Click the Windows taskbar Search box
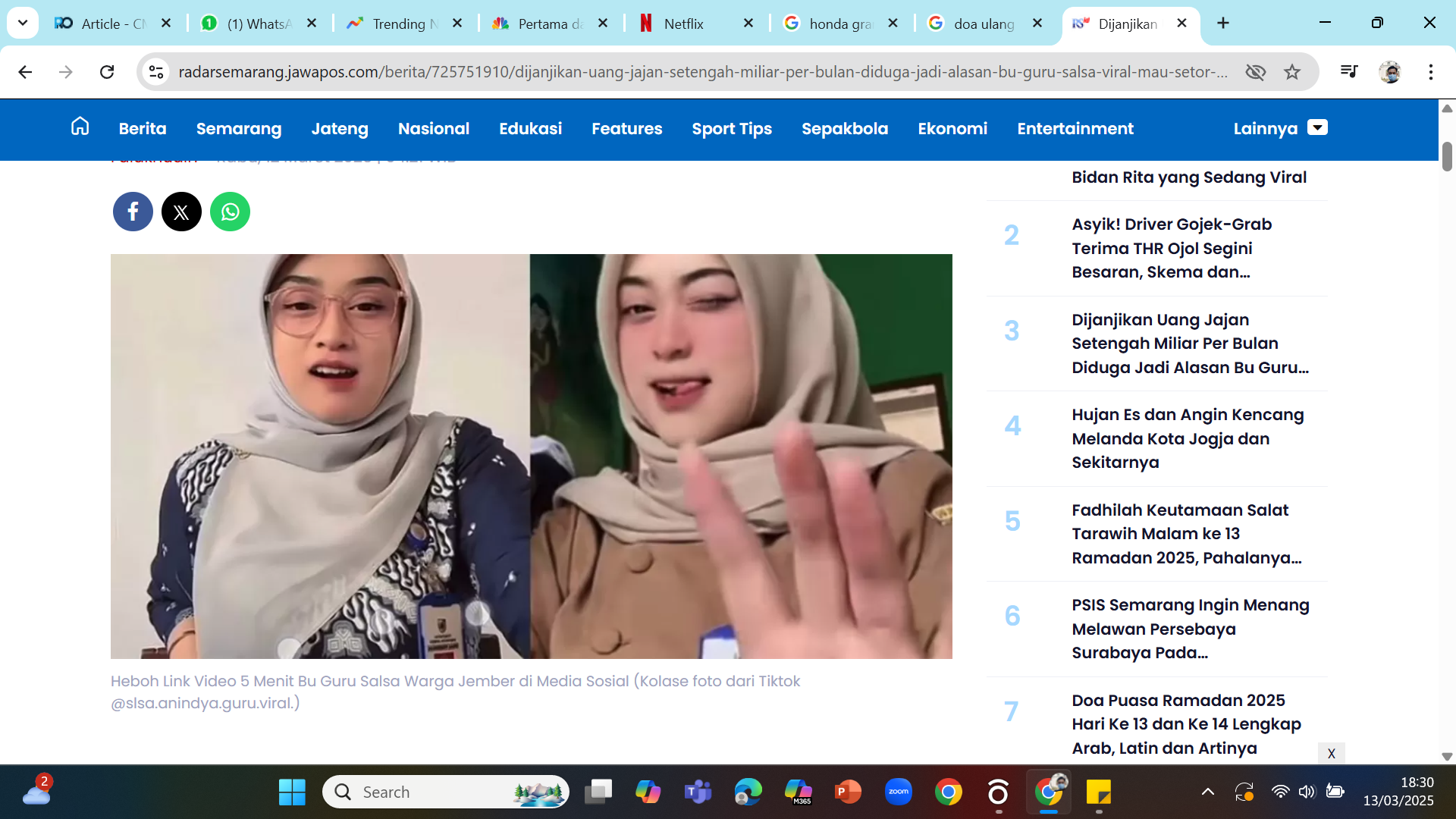This screenshot has height=819, width=1456. click(x=446, y=792)
